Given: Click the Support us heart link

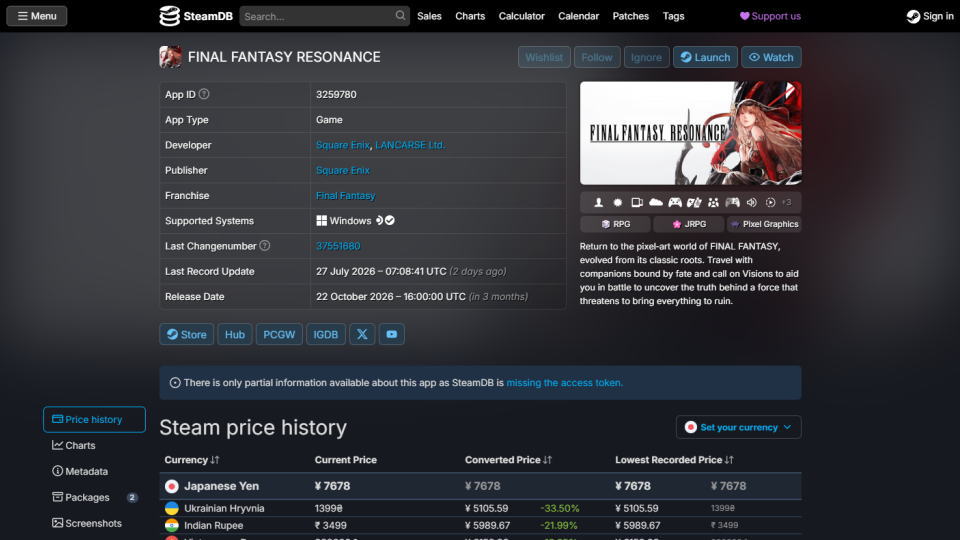Looking at the screenshot, I should coord(770,16).
